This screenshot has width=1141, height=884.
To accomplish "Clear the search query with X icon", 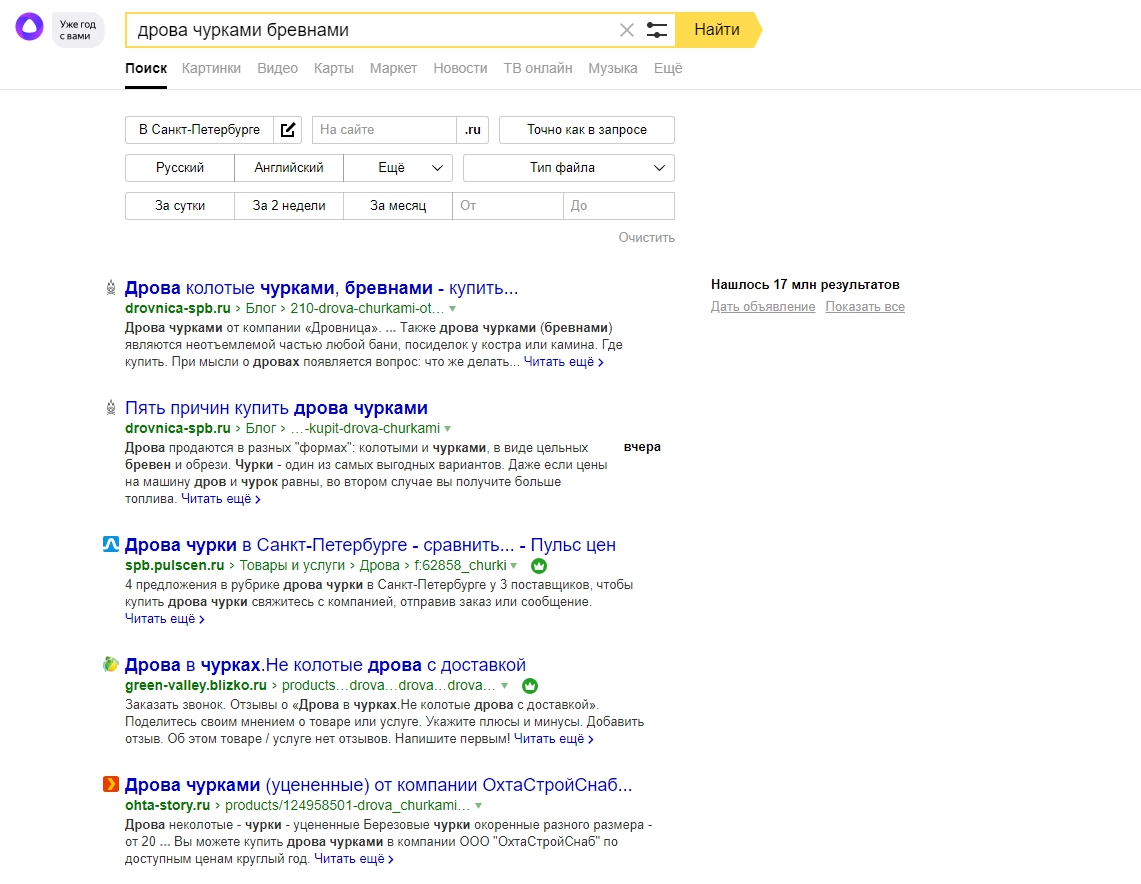I will click(627, 30).
